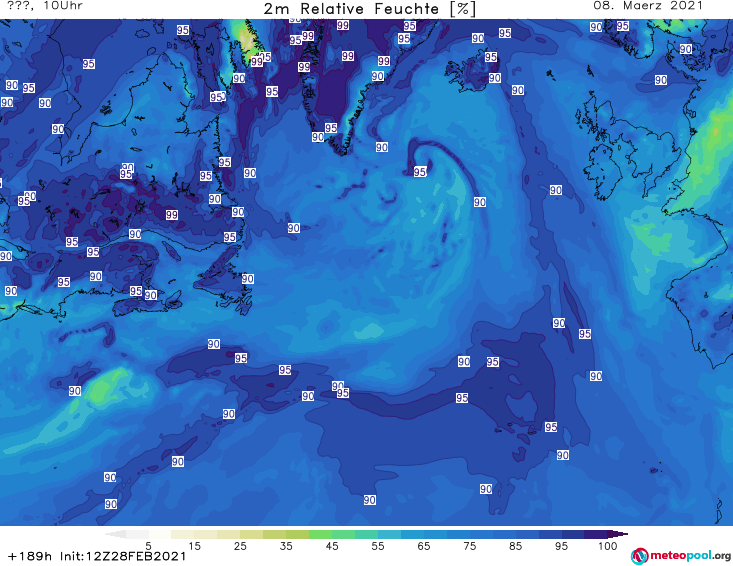Click legend value 85
This screenshot has height=566, width=733.
[516, 546]
